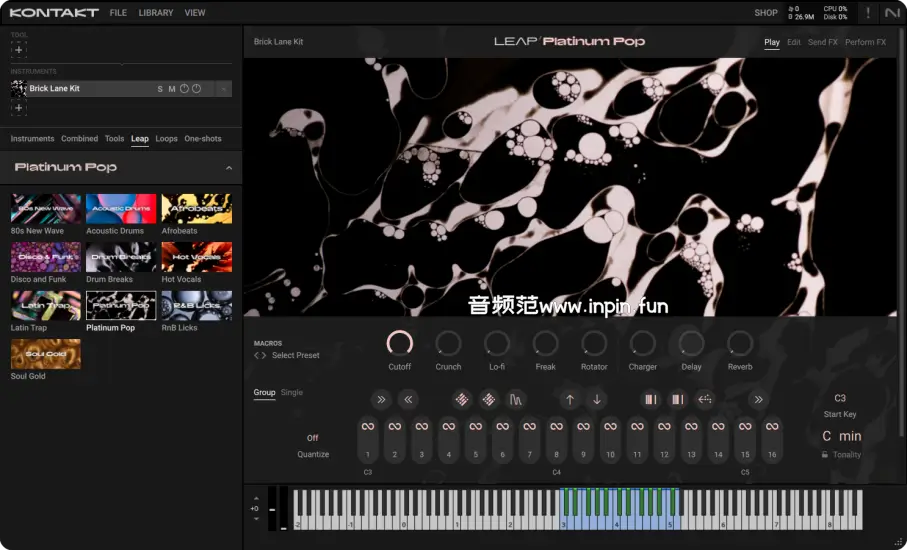Click the dotted left-arrow icon above pad 13

[x=705, y=400]
